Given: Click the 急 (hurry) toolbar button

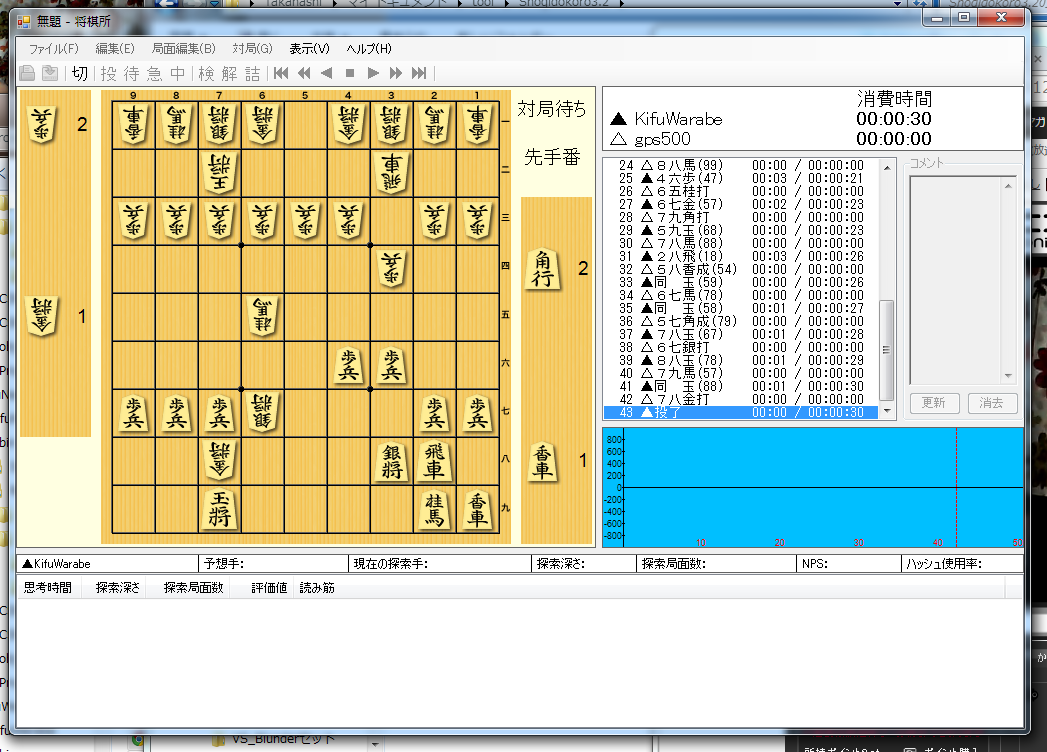Looking at the screenshot, I should click(x=154, y=73).
